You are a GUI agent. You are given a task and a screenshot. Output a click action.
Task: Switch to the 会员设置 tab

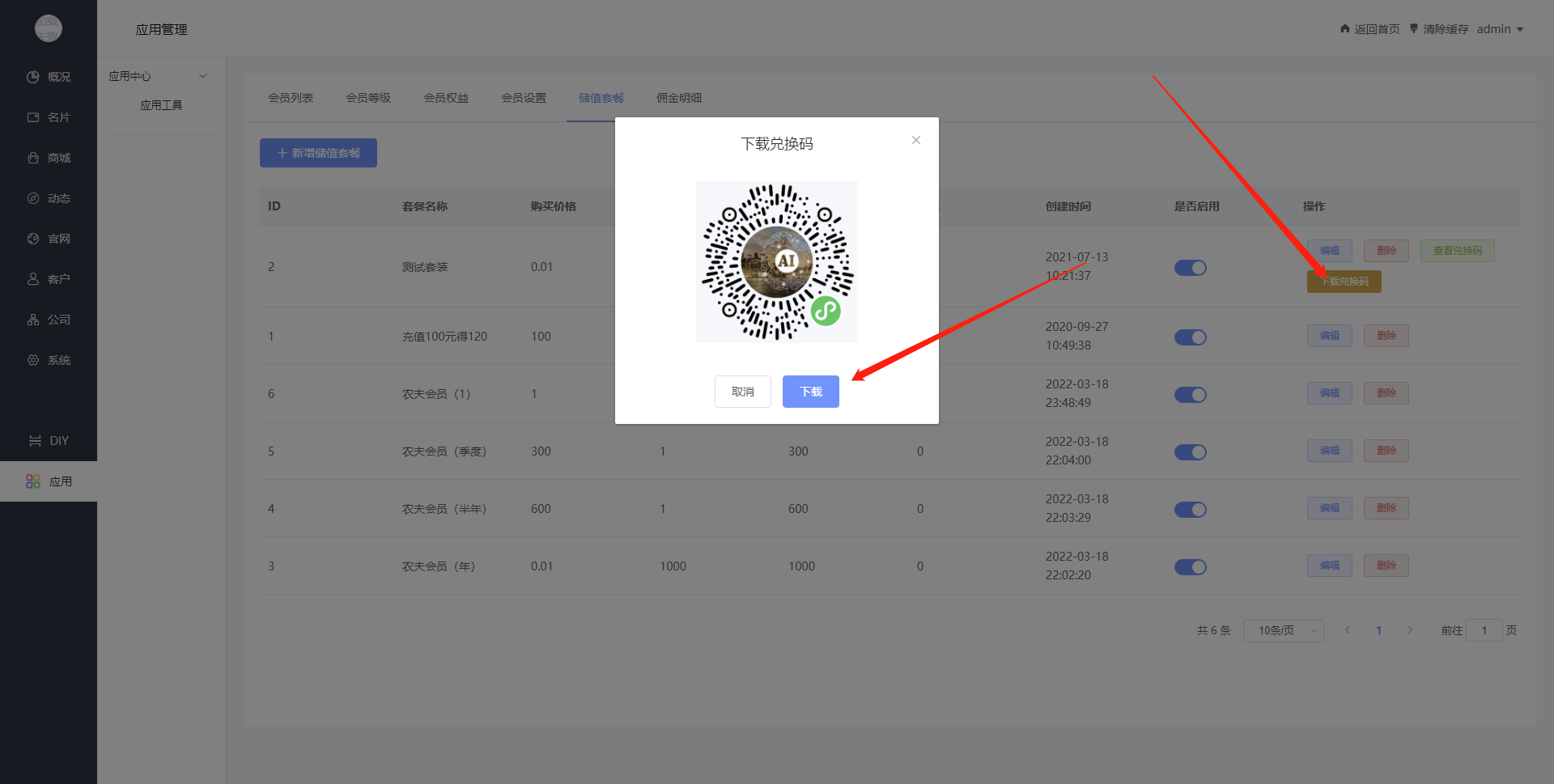tap(524, 98)
